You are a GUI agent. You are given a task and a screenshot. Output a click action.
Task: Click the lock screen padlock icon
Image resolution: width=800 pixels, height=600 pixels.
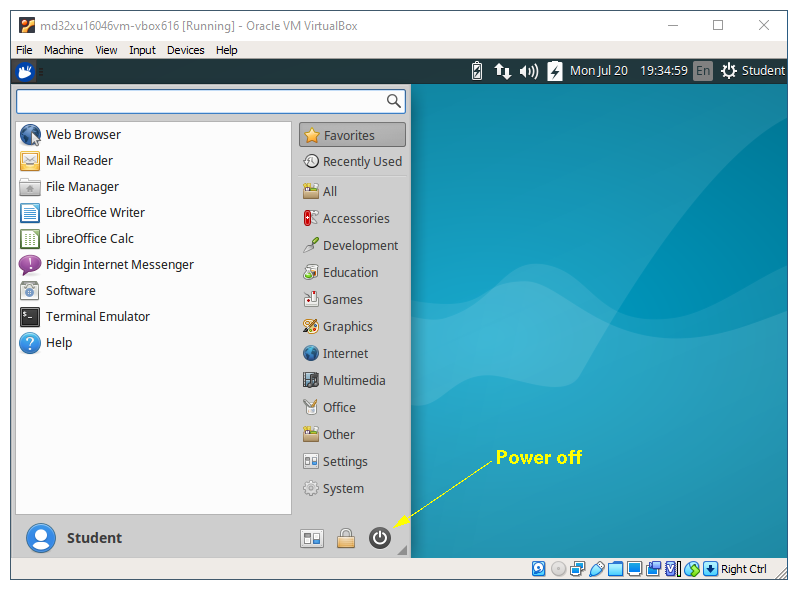[x=346, y=538]
